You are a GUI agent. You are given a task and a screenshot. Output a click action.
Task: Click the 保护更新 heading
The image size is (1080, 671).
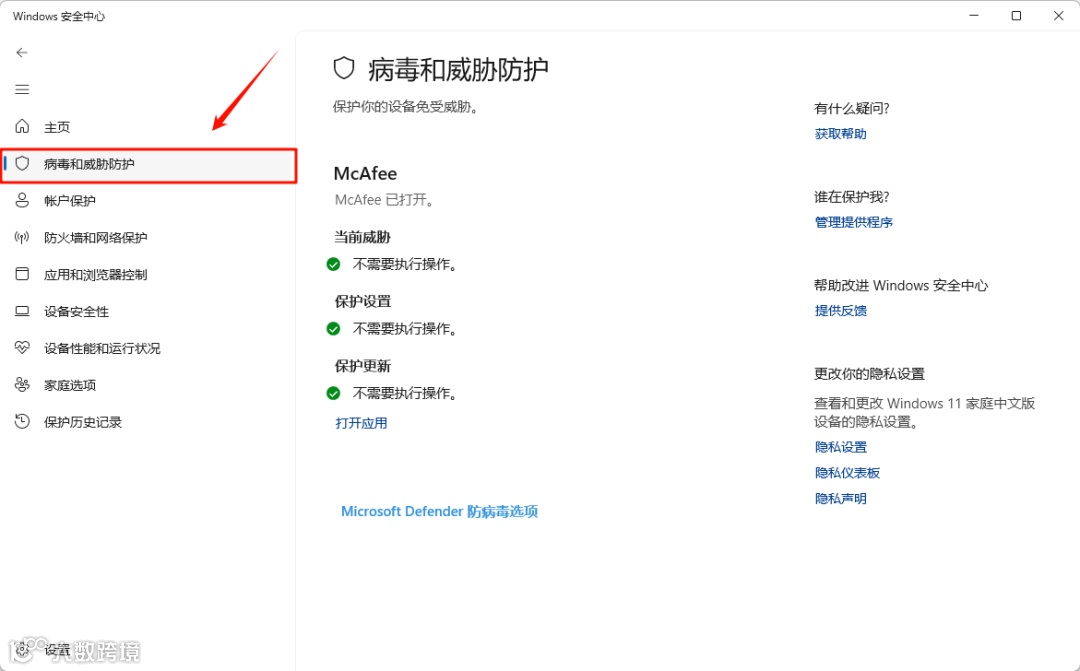click(x=362, y=366)
